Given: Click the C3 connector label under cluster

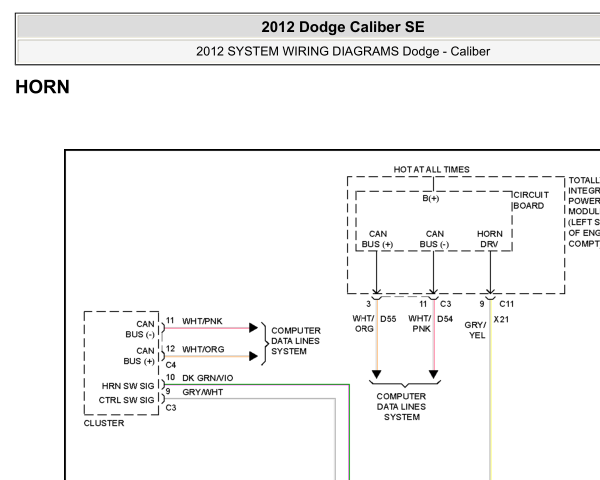Looking at the screenshot, I should [x=171, y=408].
